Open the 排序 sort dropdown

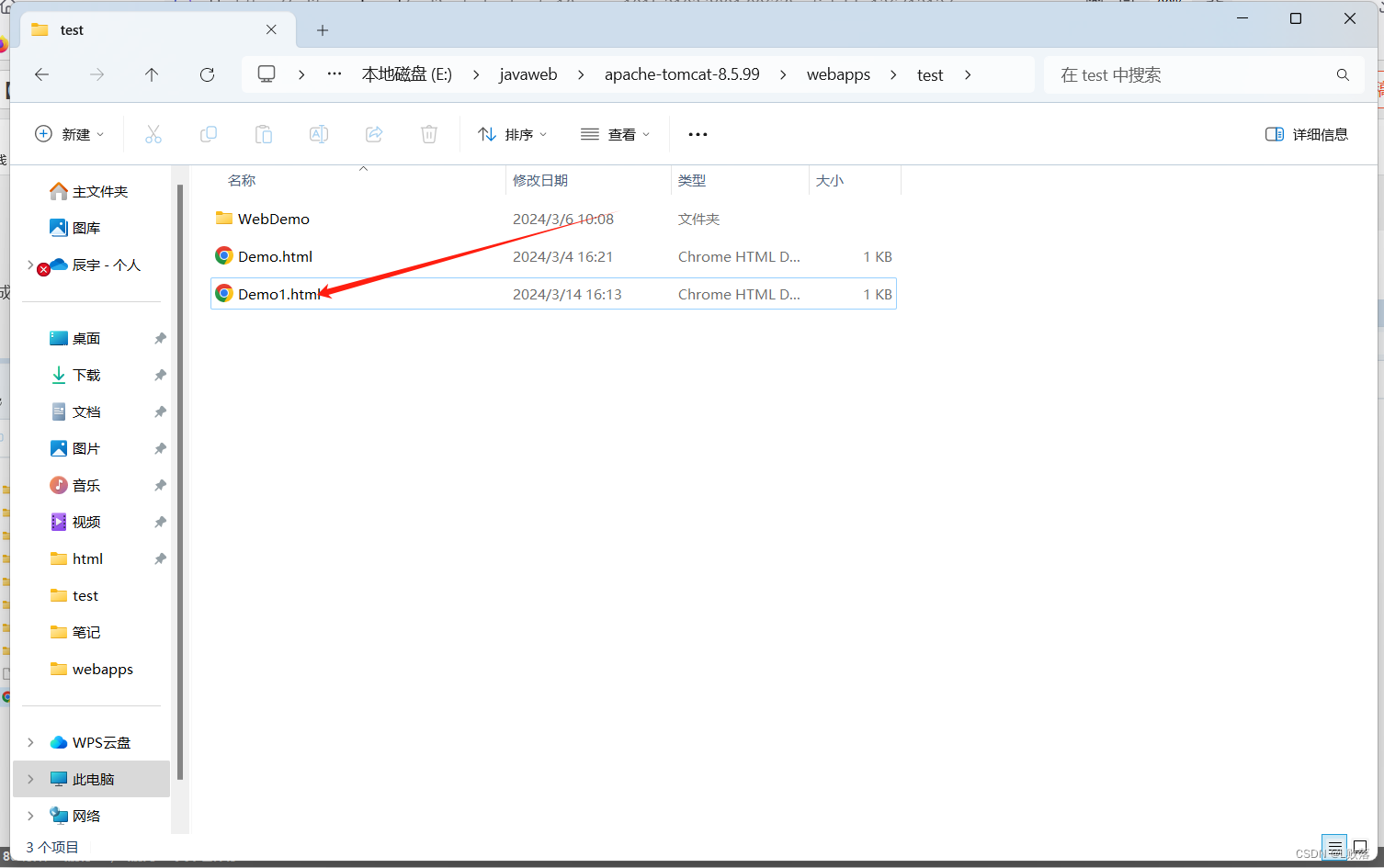(x=513, y=134)
